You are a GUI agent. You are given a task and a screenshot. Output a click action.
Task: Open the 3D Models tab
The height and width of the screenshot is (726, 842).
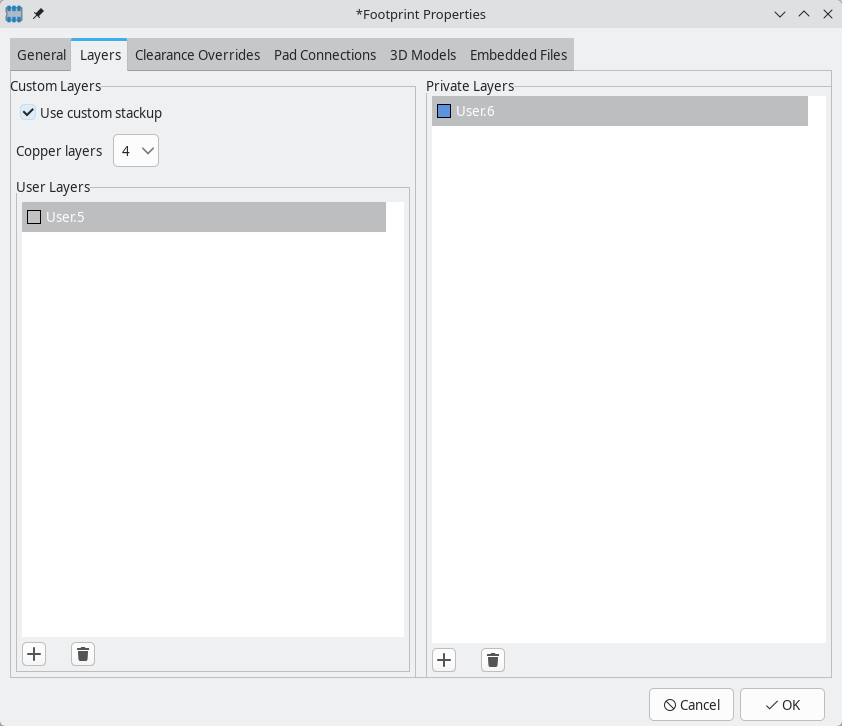click(423, 55)
